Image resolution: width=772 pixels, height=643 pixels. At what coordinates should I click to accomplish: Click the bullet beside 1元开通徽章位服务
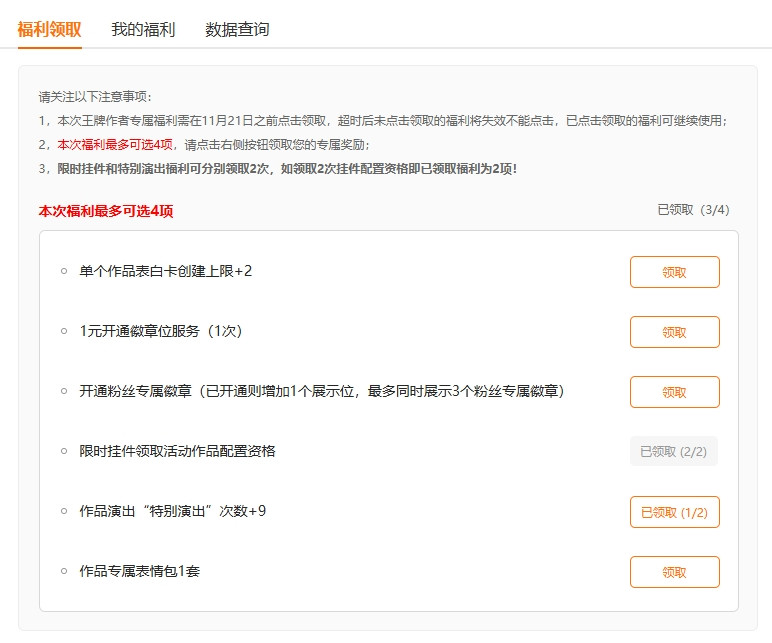point(64,332)
